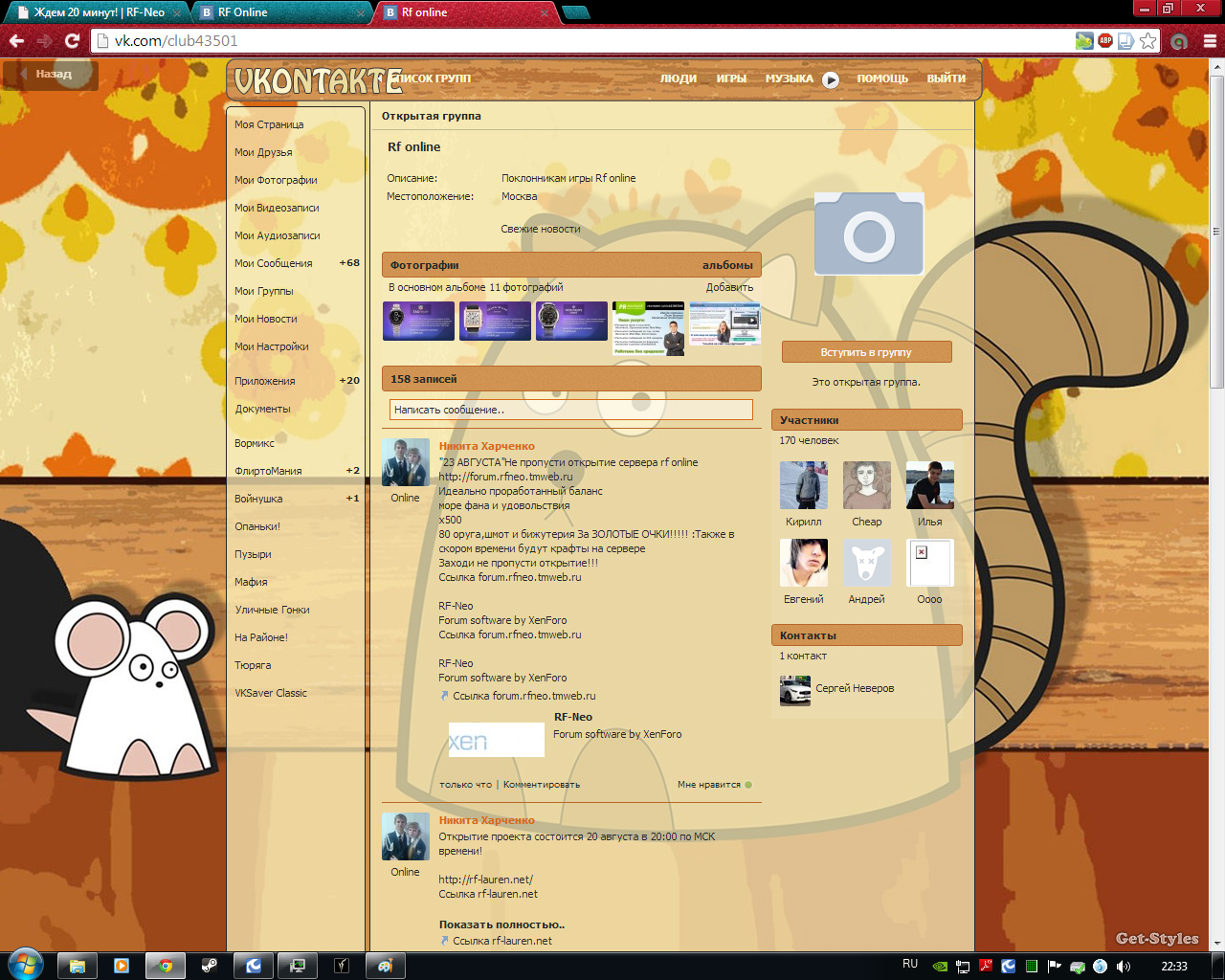
Task: Open Музыка in the header menu
Action: tap(789, 78)
